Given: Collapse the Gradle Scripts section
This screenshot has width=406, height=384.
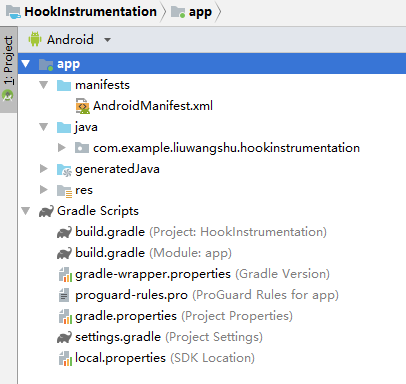Looking at the screenshot, I should click(26, 211).
